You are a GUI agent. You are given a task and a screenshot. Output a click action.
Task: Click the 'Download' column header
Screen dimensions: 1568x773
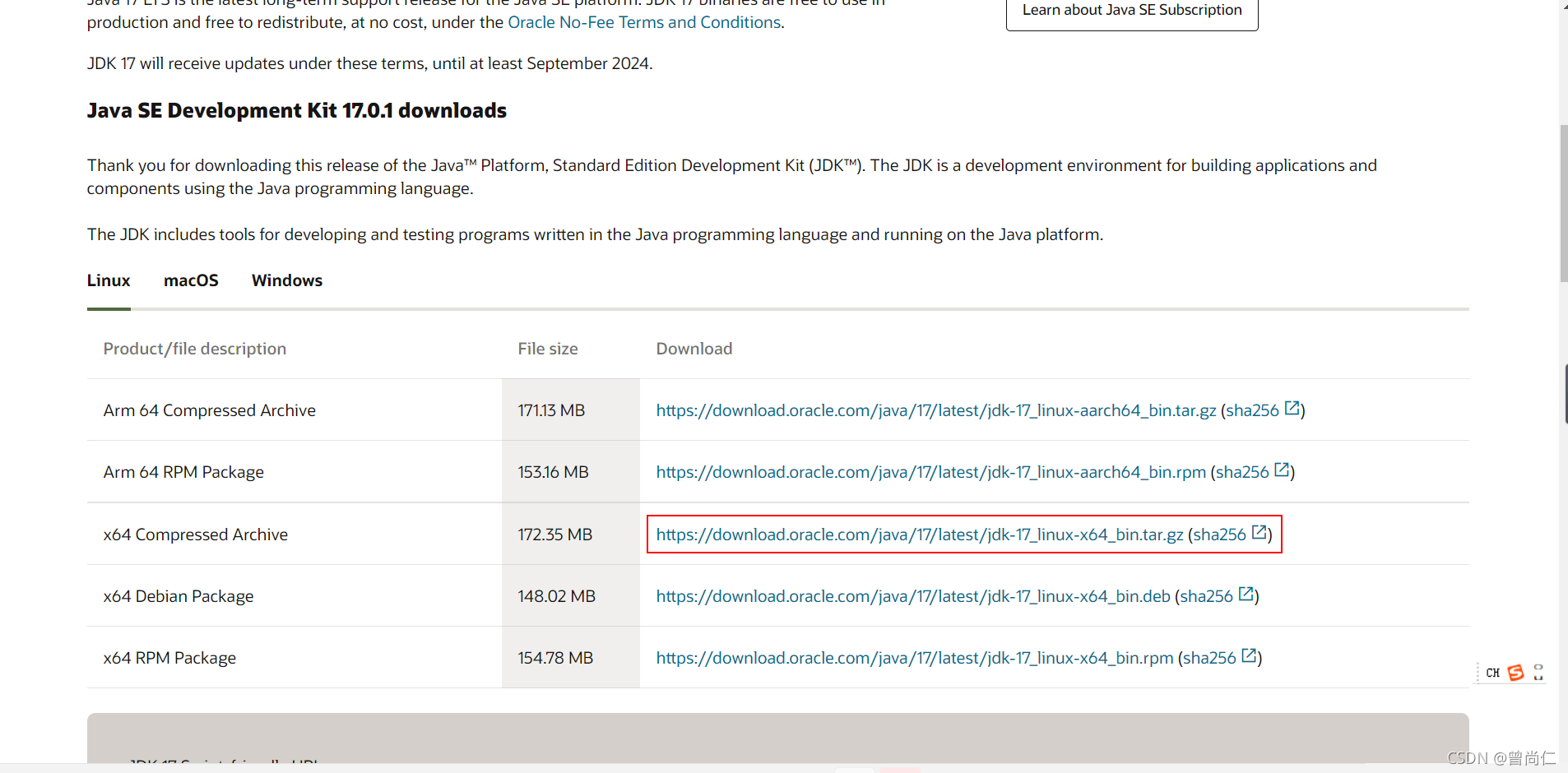tap(694, 349)
